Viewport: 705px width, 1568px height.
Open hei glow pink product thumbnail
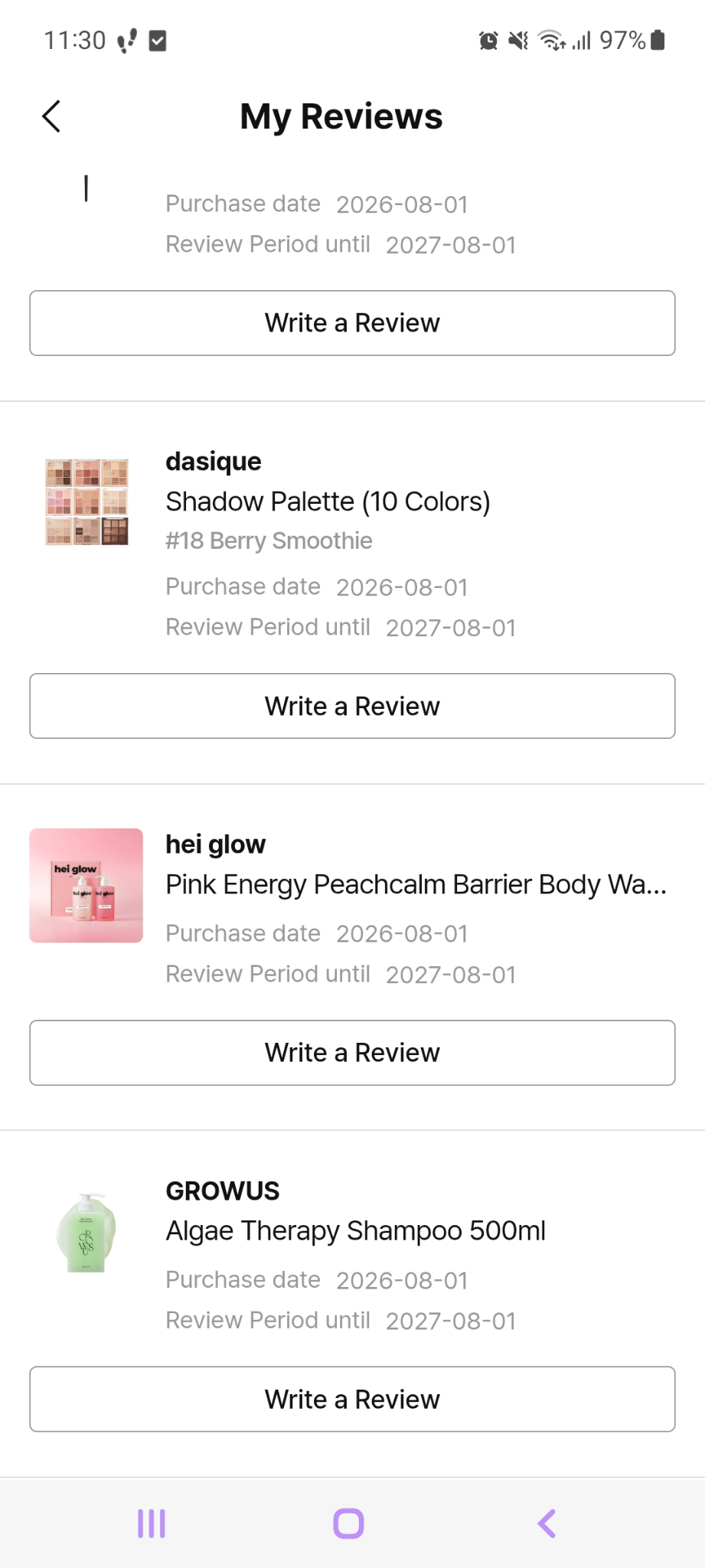[x=86, y=885]
